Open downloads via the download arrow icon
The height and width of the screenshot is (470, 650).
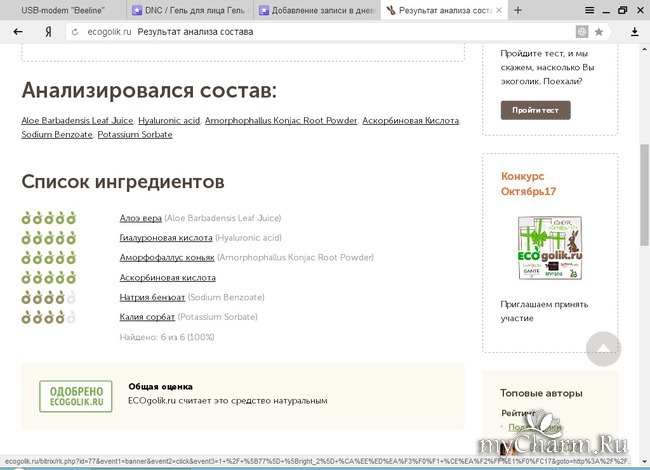(635, 32)
